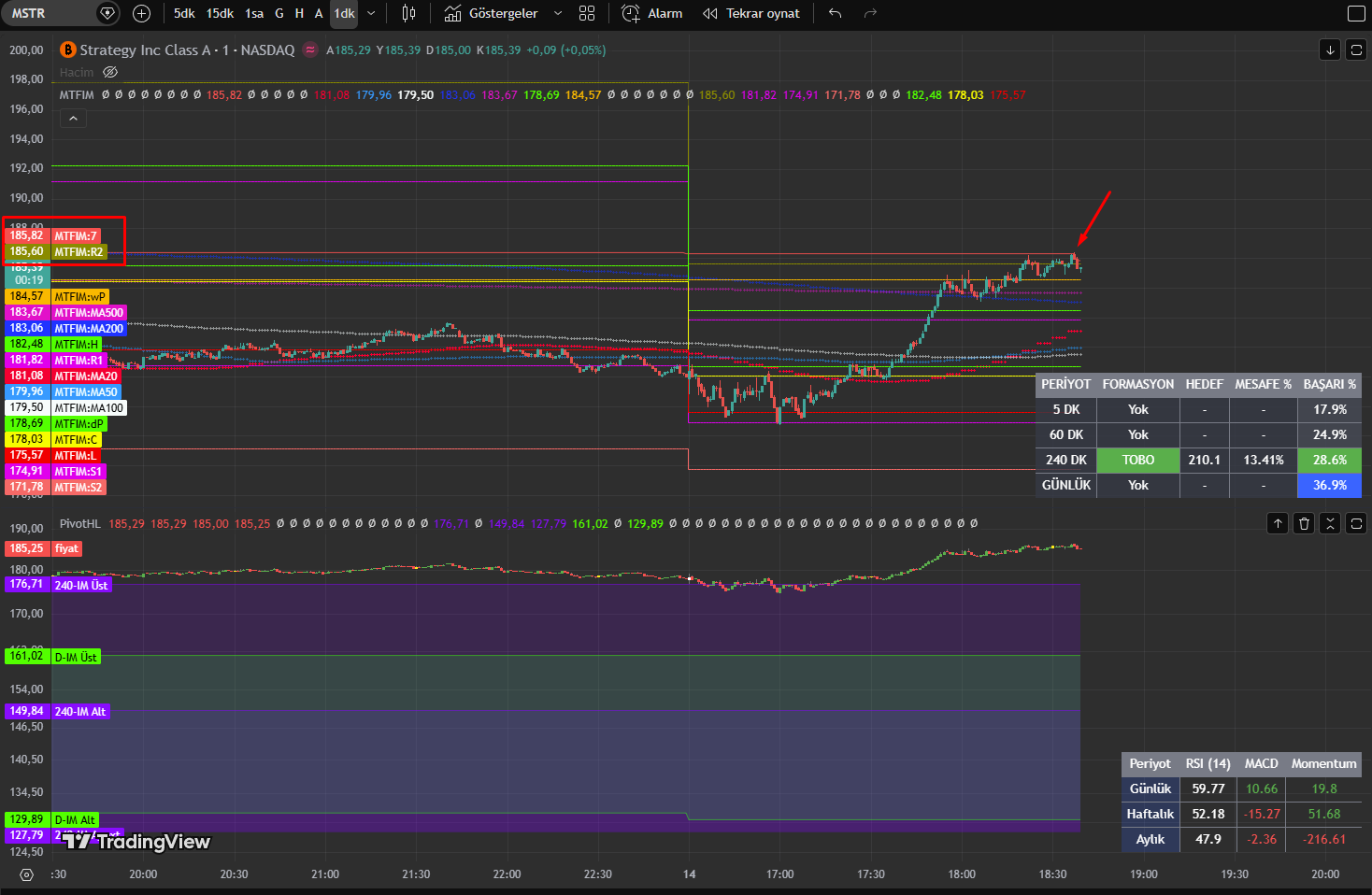Click the MTFIM:wP price label
The width and height of the screenshot is (1372, 895).
80,297
